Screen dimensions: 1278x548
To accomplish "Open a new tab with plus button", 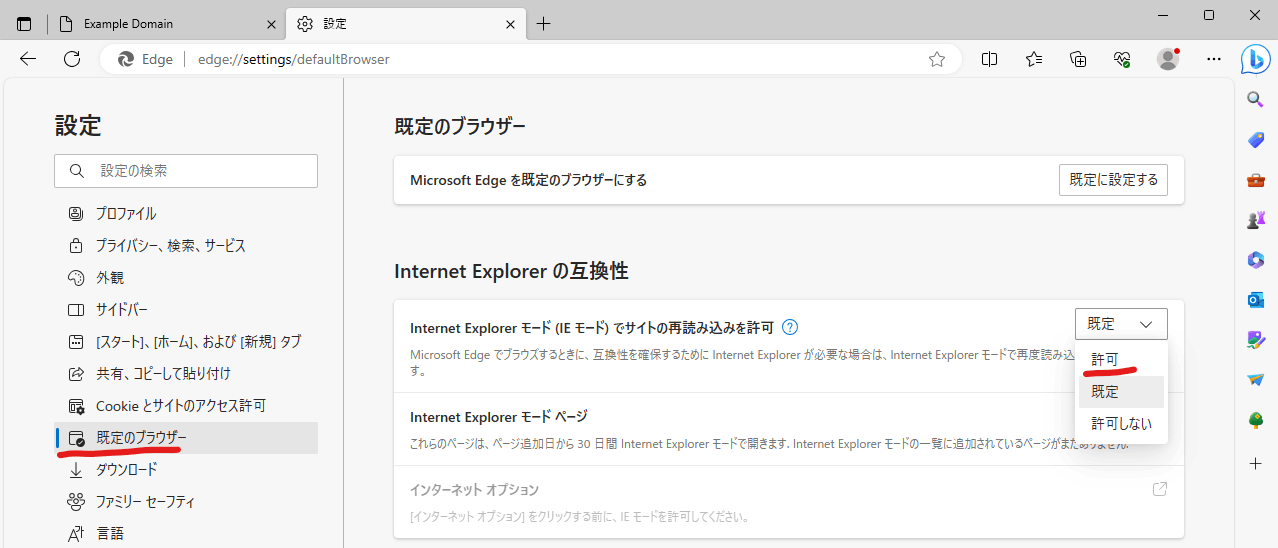I will [544, 23].
